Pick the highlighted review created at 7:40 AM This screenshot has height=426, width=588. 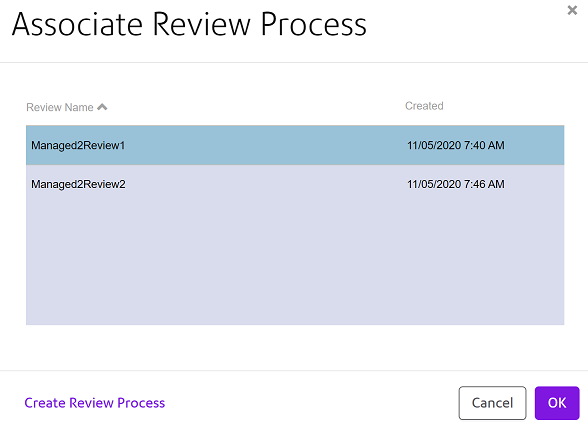[x=295, y=145]
